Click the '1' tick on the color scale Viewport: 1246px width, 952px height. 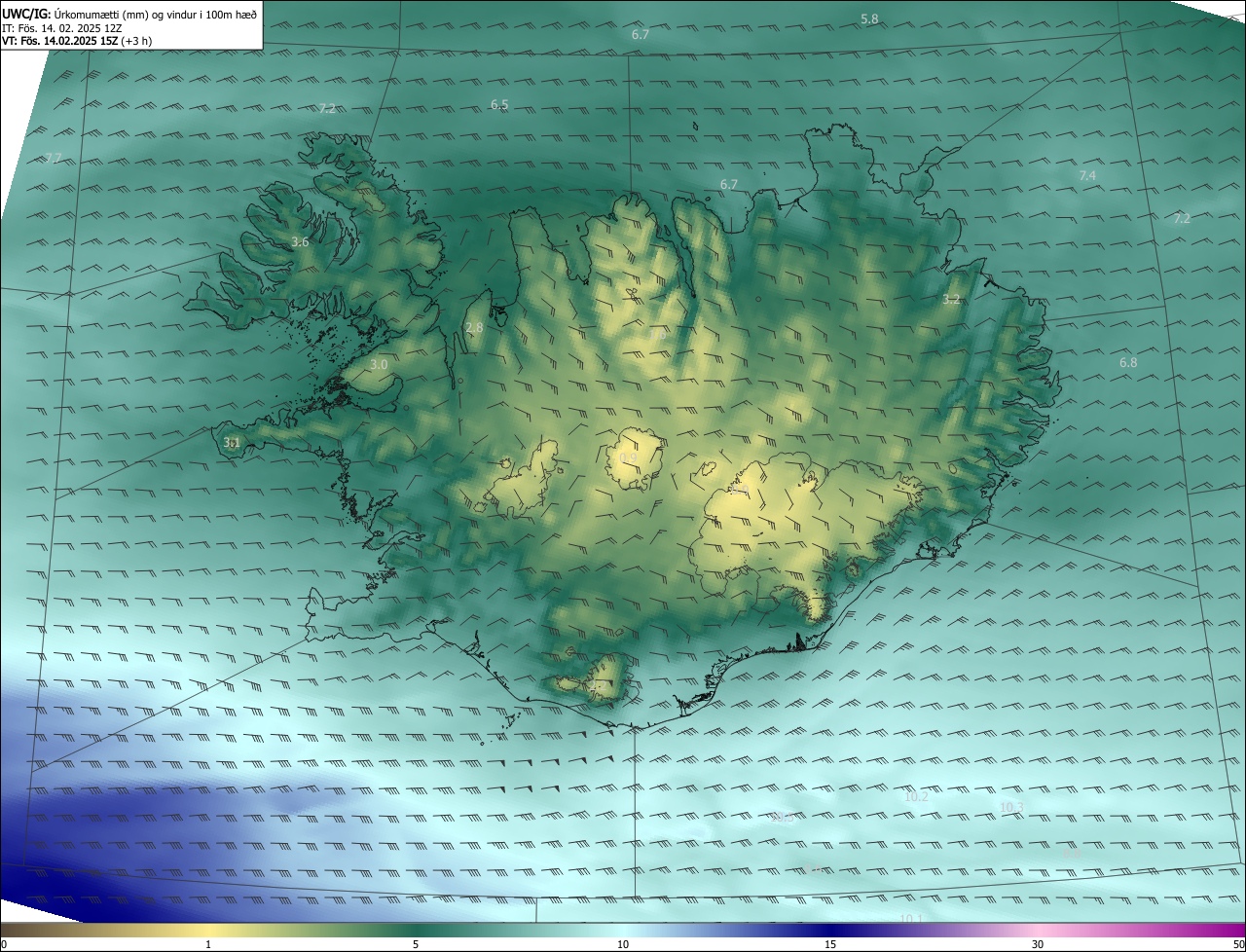coord(208,944)
